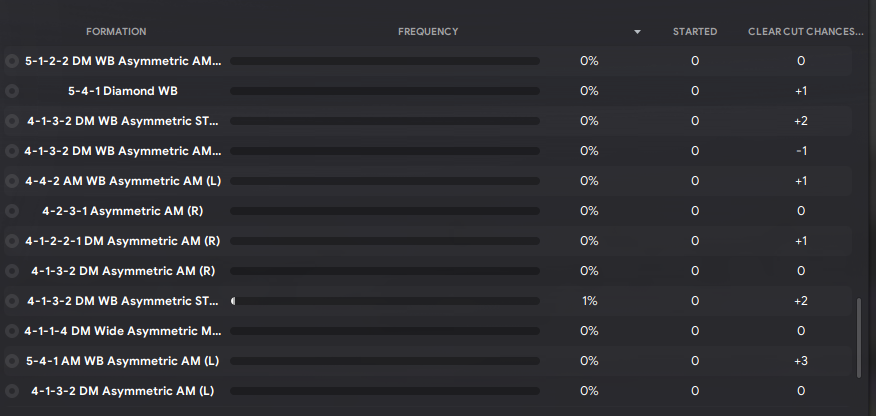Click the sort arrow next to Frequency column
The height and width of the screenshot is (416, 876).
(x=637, y=32)
